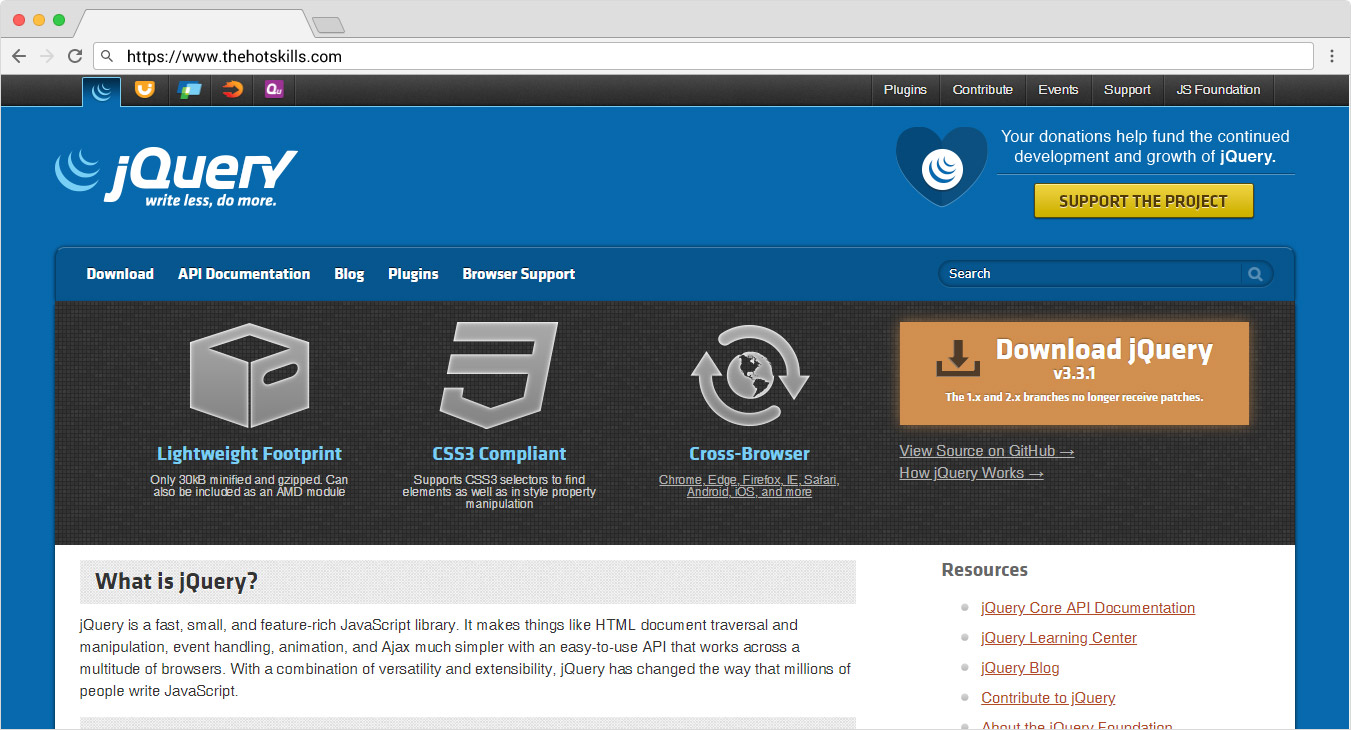Open Events in the top bar
Image resolution: width=1351 pixels, height=730 pixels.
(1058, 90)
